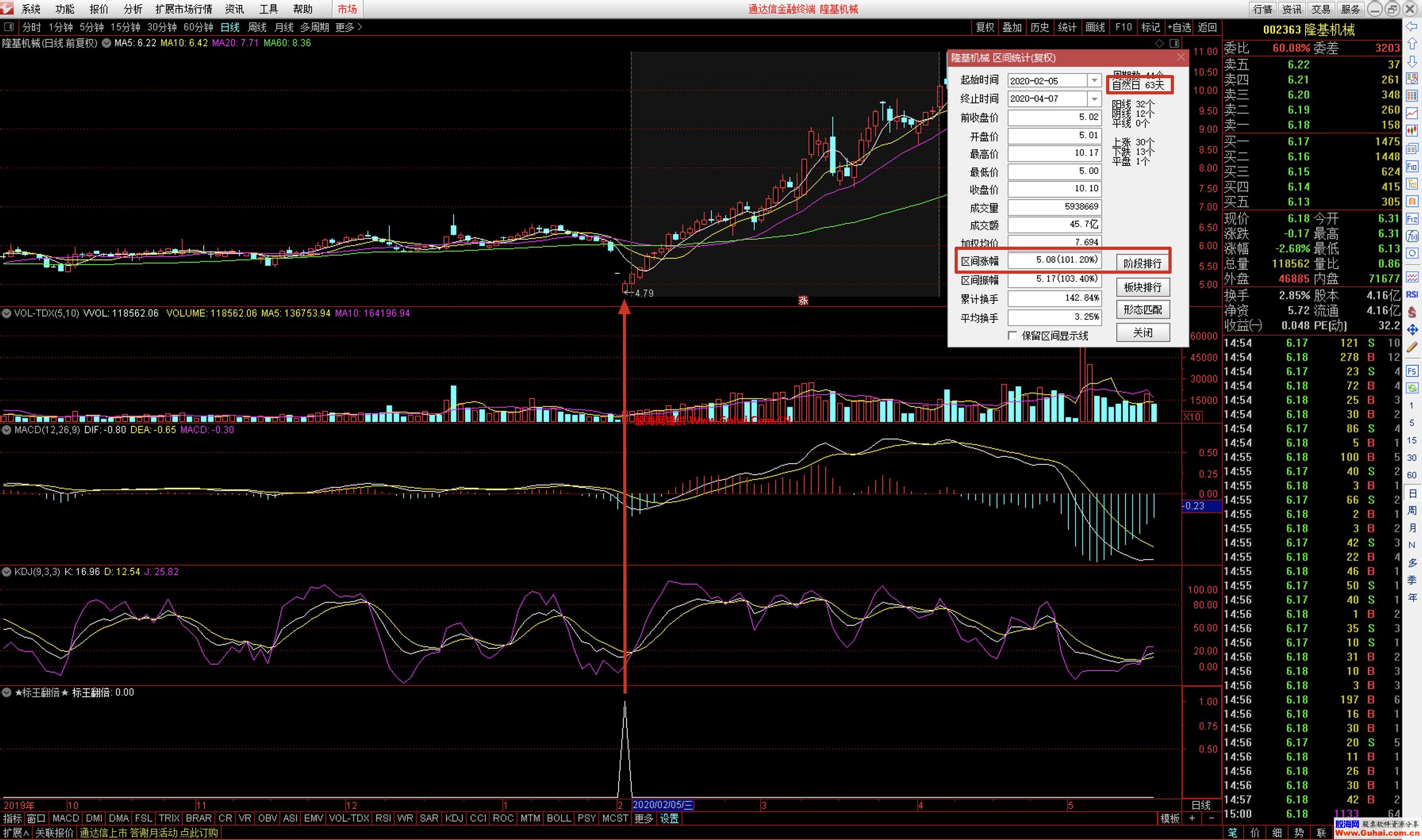The height and width of the screenshot is (840, 1422).
Task: Toggle the KDJ panel circle button
Action: pos(6,572)
